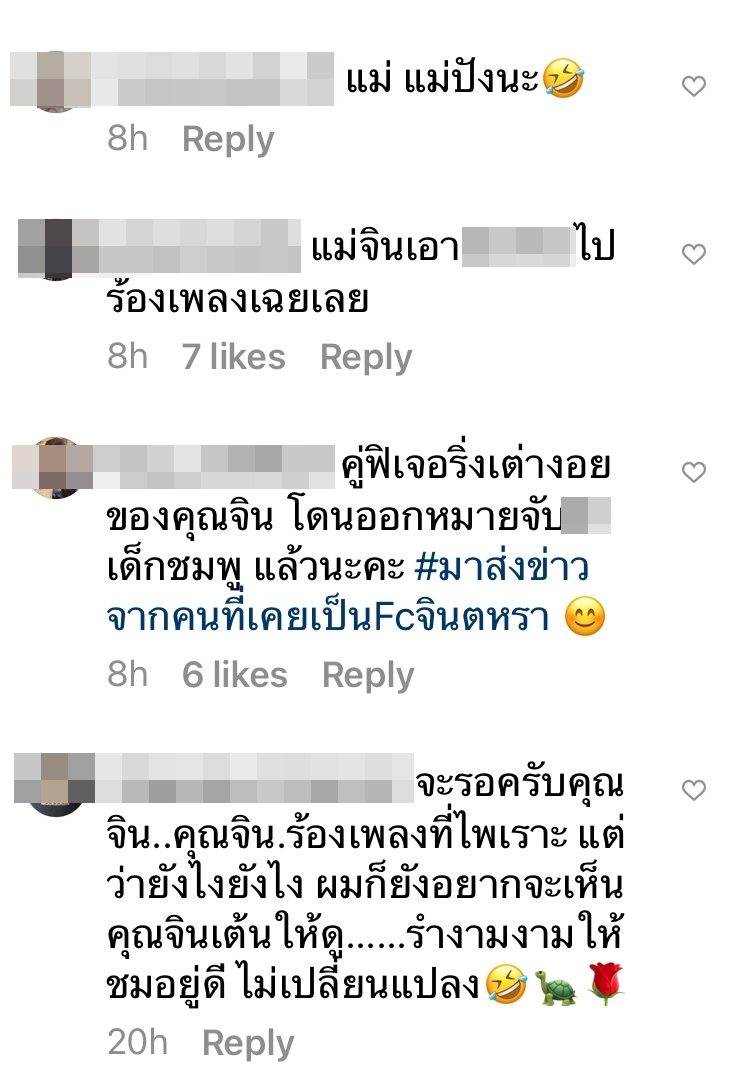Image resolution: width=750 pixels, height=1092 pixels.
Task: Open avatar of first commenter
Action: coord(55,81)
